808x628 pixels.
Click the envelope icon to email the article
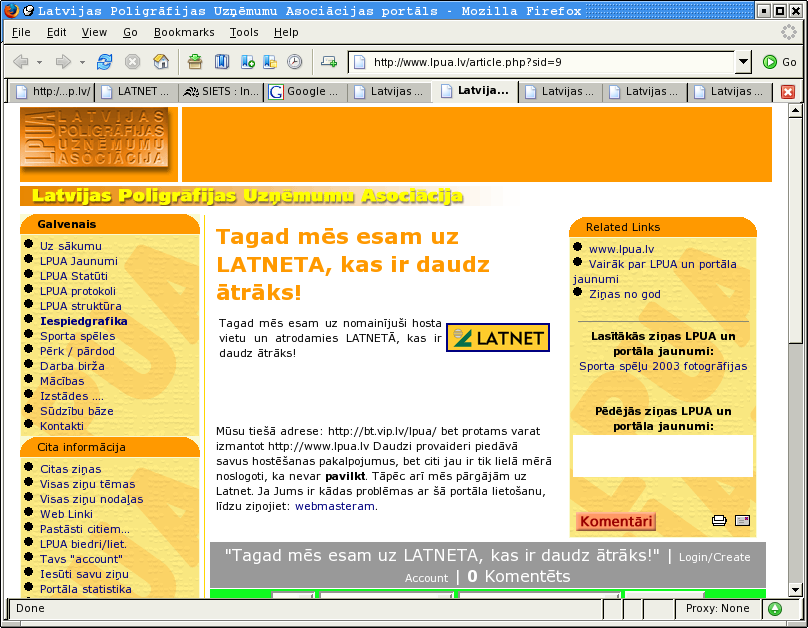(742, 520)
